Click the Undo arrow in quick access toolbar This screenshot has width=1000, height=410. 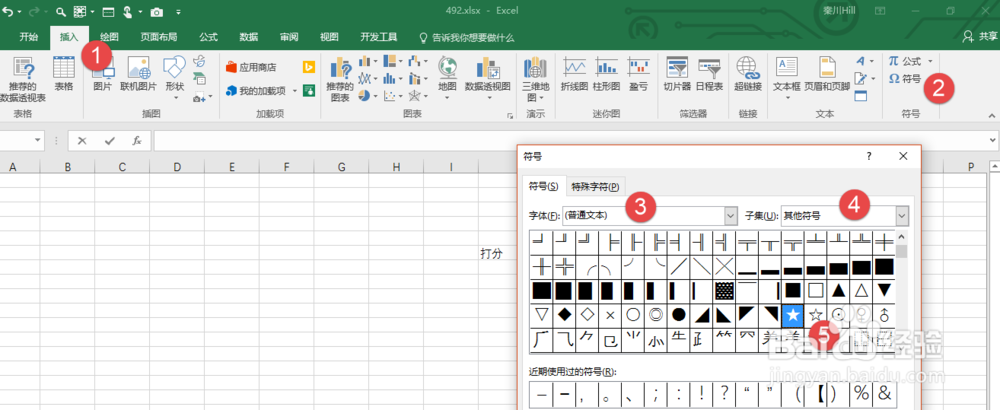tap(8, 11)
